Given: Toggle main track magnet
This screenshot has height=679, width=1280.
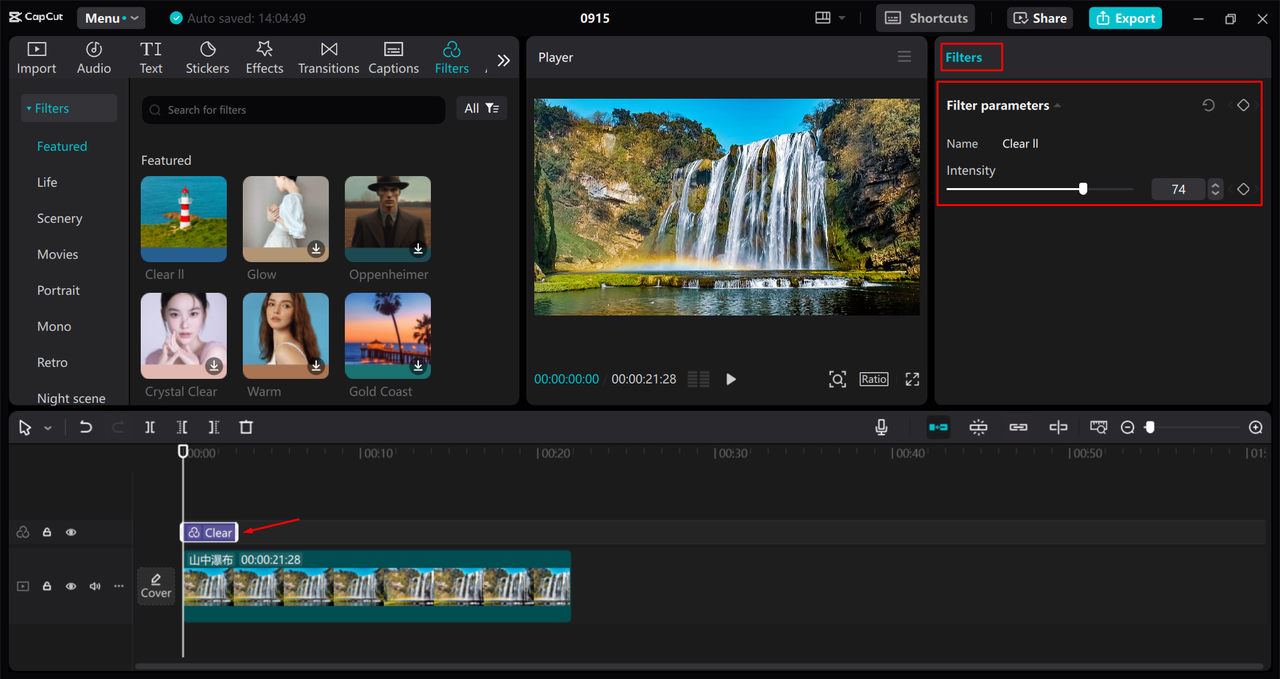Looking at the screenshot, I should coord(938,427).
